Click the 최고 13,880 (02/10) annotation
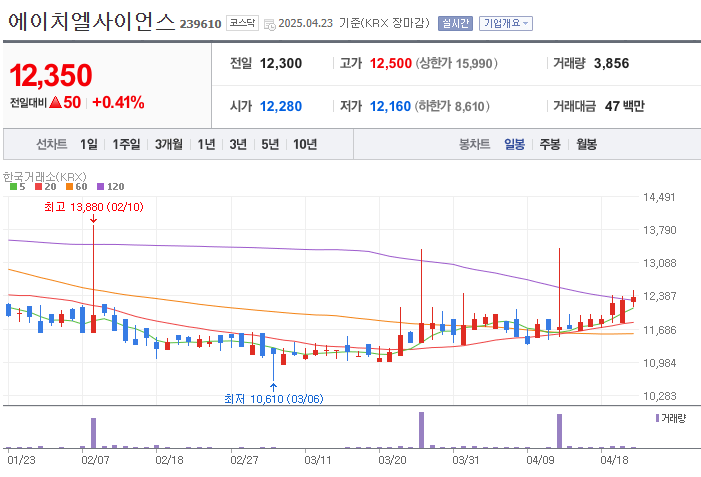701x477 pixels. [93, 207]
